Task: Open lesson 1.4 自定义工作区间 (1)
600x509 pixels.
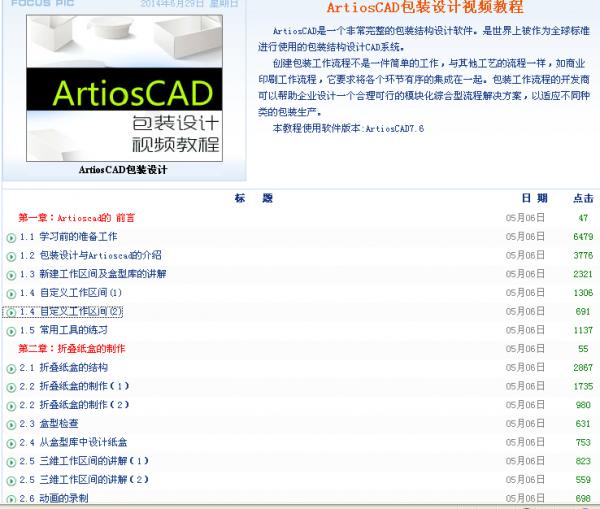Action: click(71, 293)
